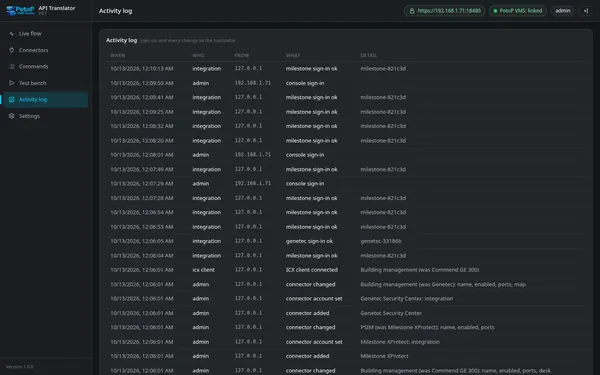Click timestamp 10/13/2026, 12:09:25 AM
This screenshot has width=600, height=375.
coord(142,112)
